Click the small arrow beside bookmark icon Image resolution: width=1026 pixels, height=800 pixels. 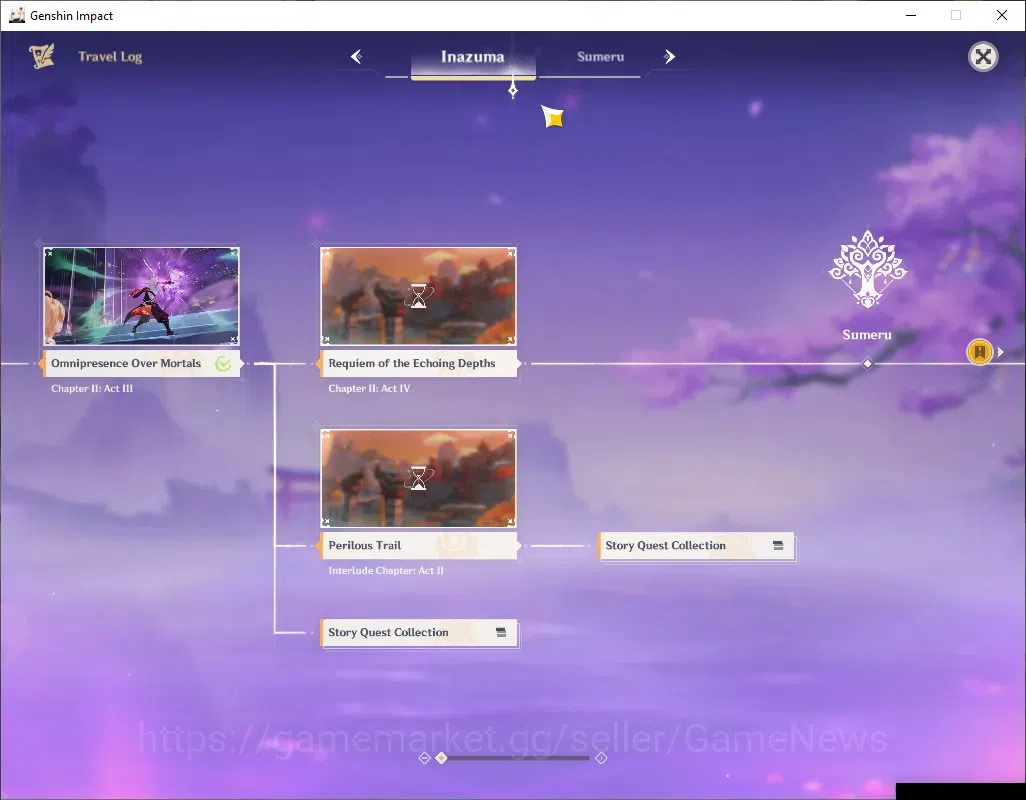point(1000,352)
